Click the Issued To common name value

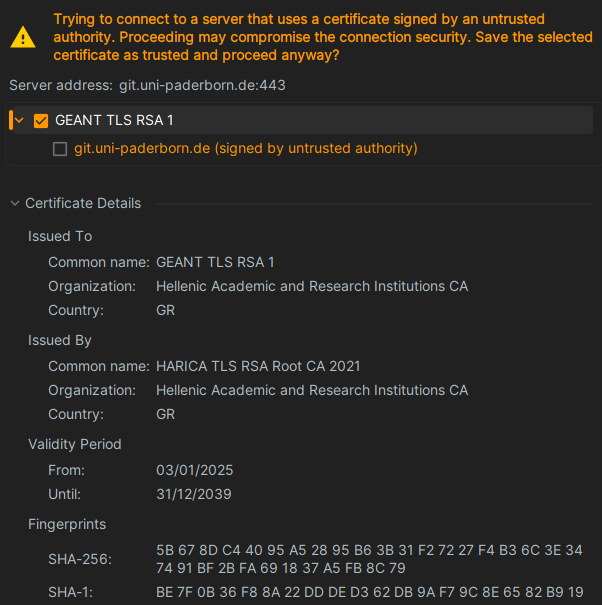pyautogui.click(x=215, y=262)
